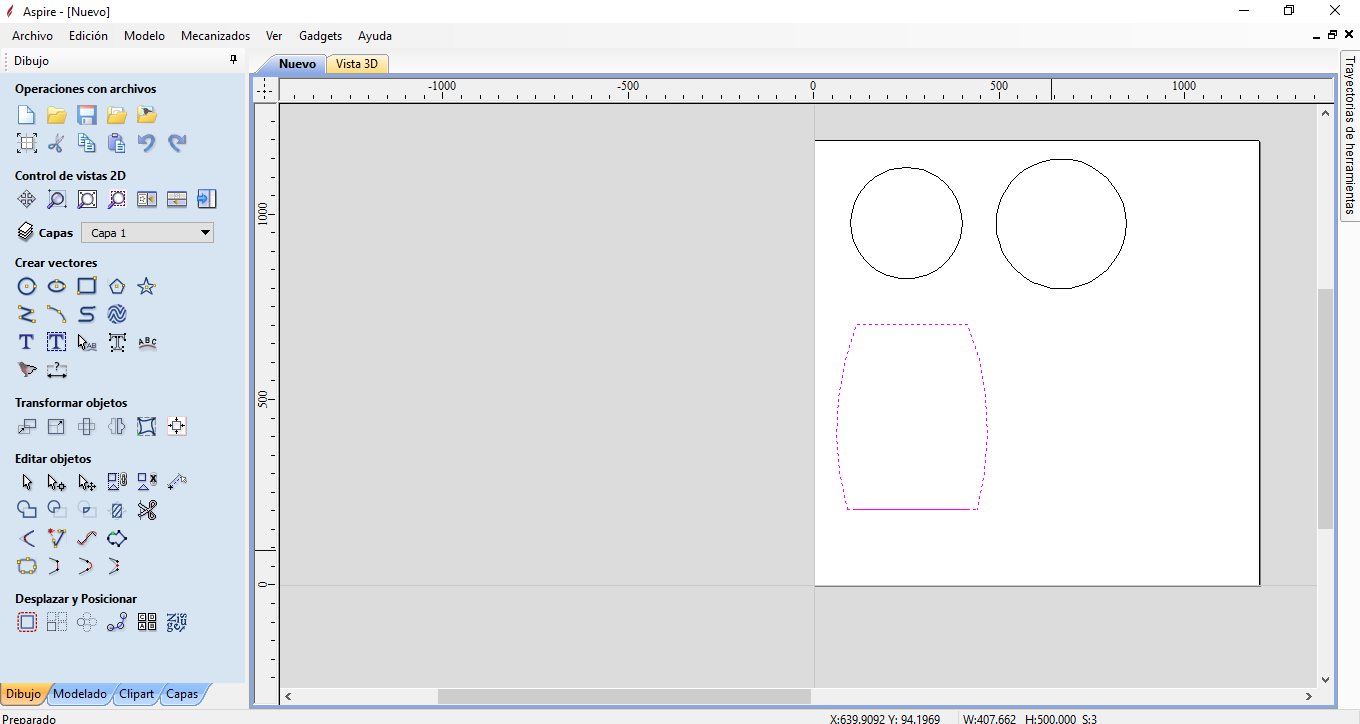Switch to the Clipart tab
The image size is (1360, 724).
[x=136, y=694]
